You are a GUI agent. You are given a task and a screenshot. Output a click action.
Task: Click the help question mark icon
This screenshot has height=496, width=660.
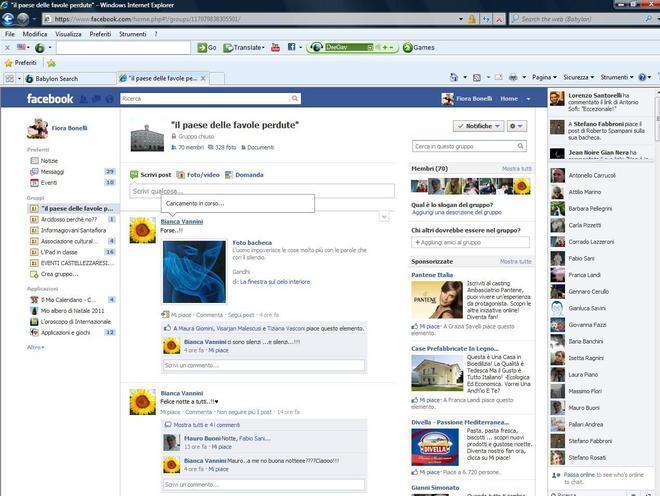642,77
